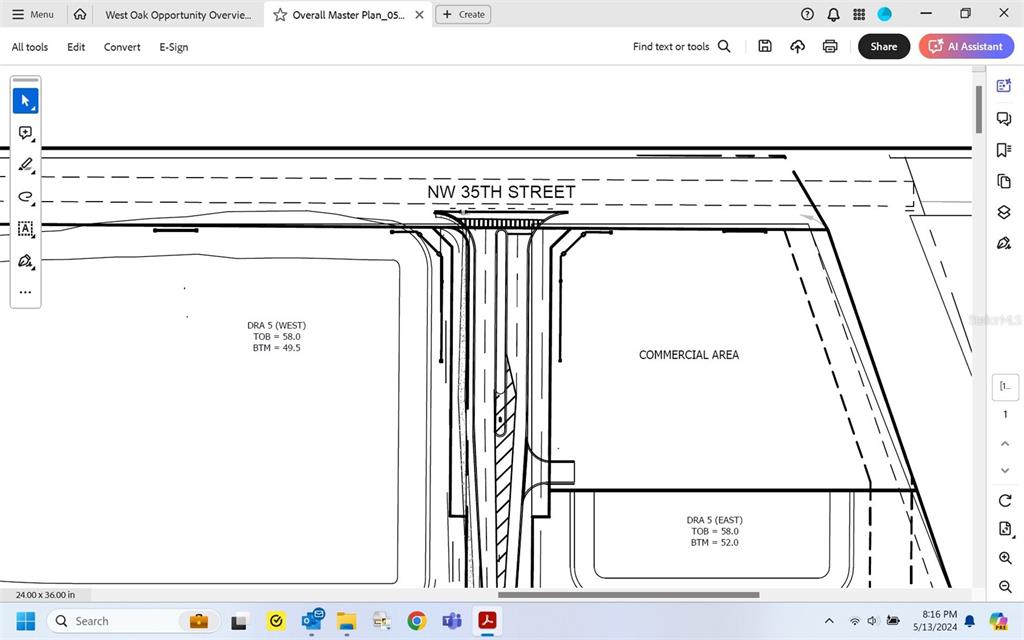Click next page chevron in navigation panel
The width and height of the screenshot is (1024, 640).
pos(1004,470)
